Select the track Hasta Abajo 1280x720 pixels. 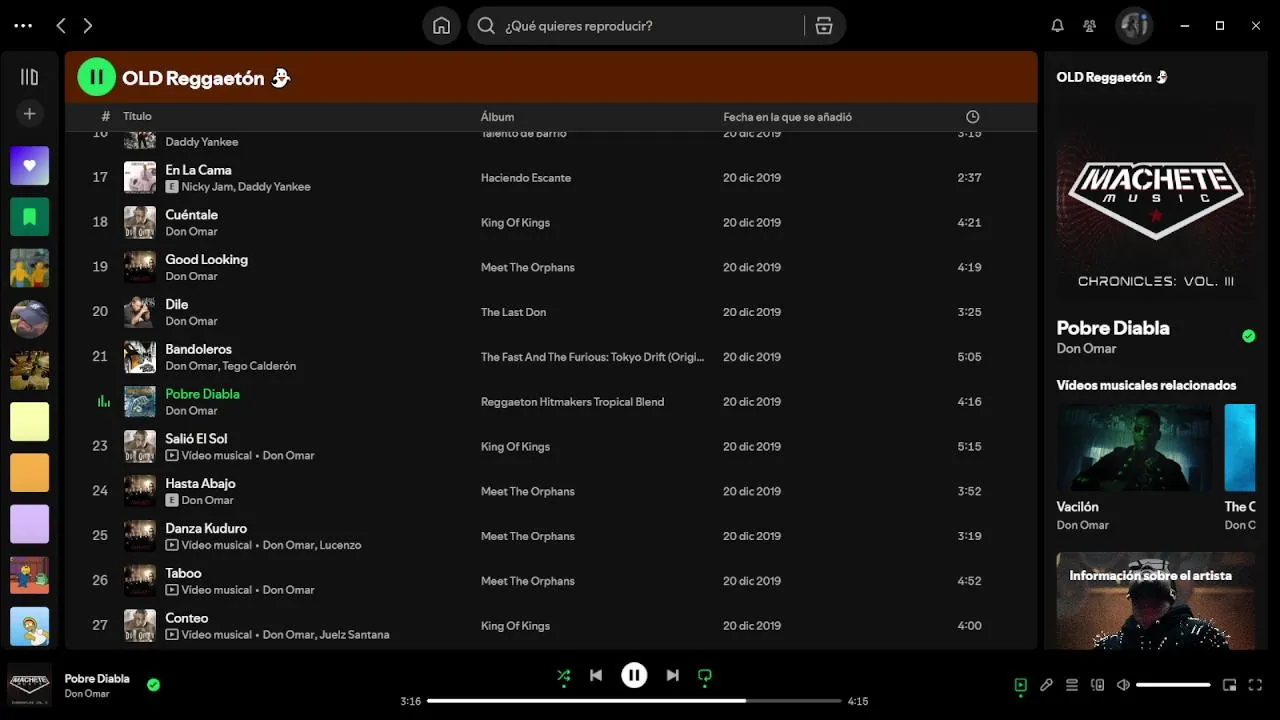(200, 484)
